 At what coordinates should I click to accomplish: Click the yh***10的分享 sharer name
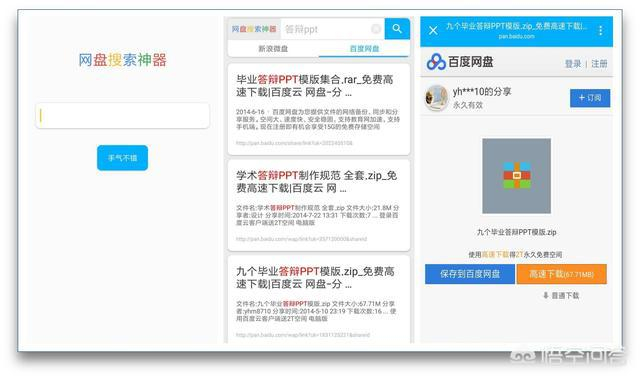(x=482, y=92)
